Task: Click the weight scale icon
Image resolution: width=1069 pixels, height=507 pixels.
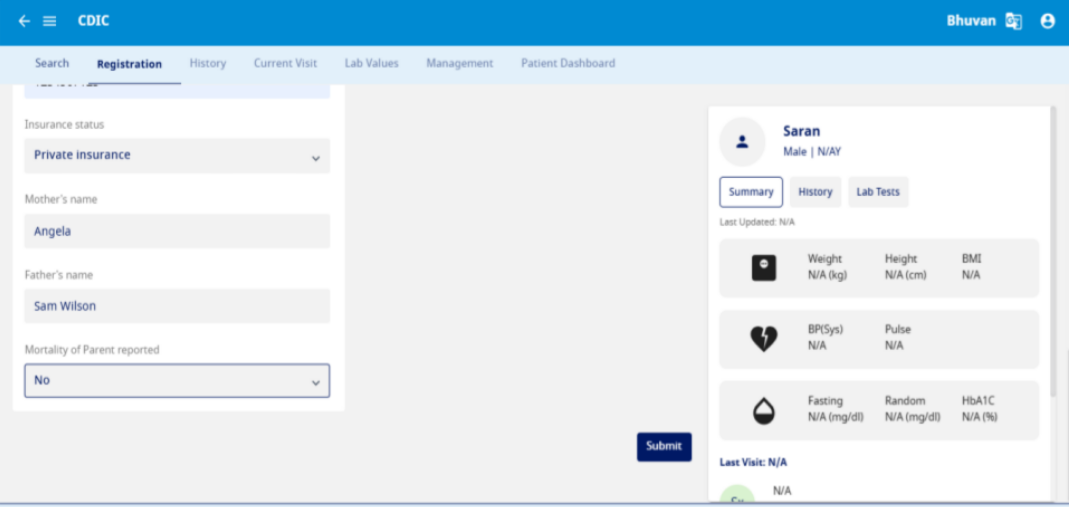Action: point(763,267)
